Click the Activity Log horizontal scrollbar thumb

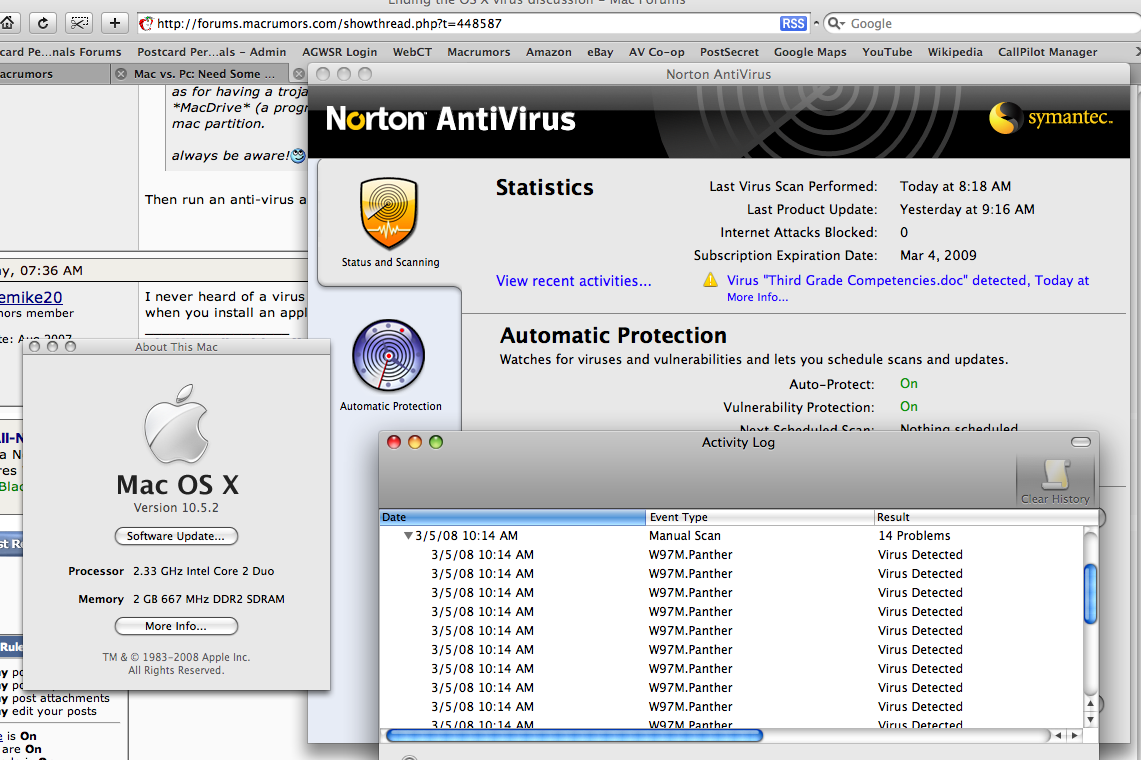(574, 735)
